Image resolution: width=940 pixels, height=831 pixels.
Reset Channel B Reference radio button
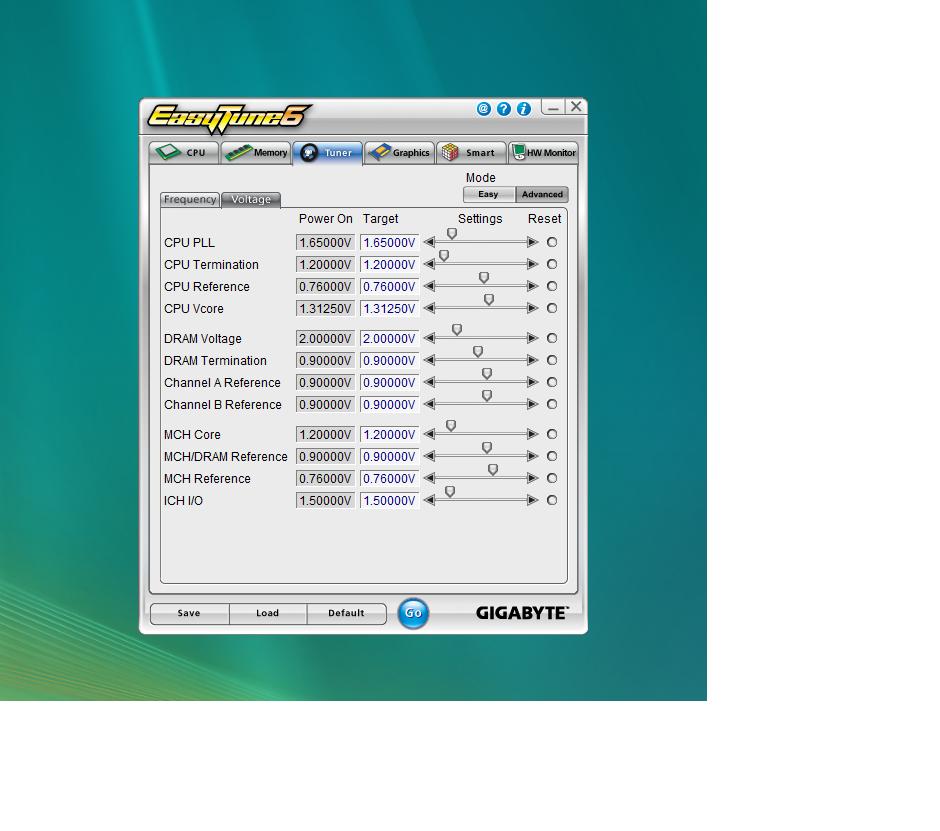(552, 404)
